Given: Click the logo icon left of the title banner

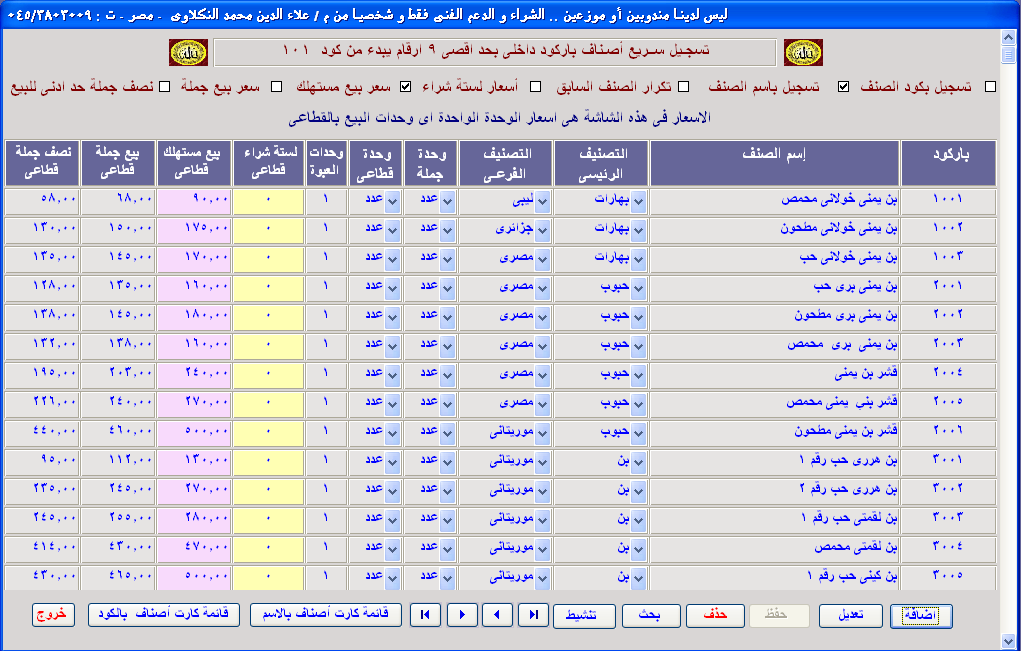Looking at the screenshot, I should pos(188,52).
